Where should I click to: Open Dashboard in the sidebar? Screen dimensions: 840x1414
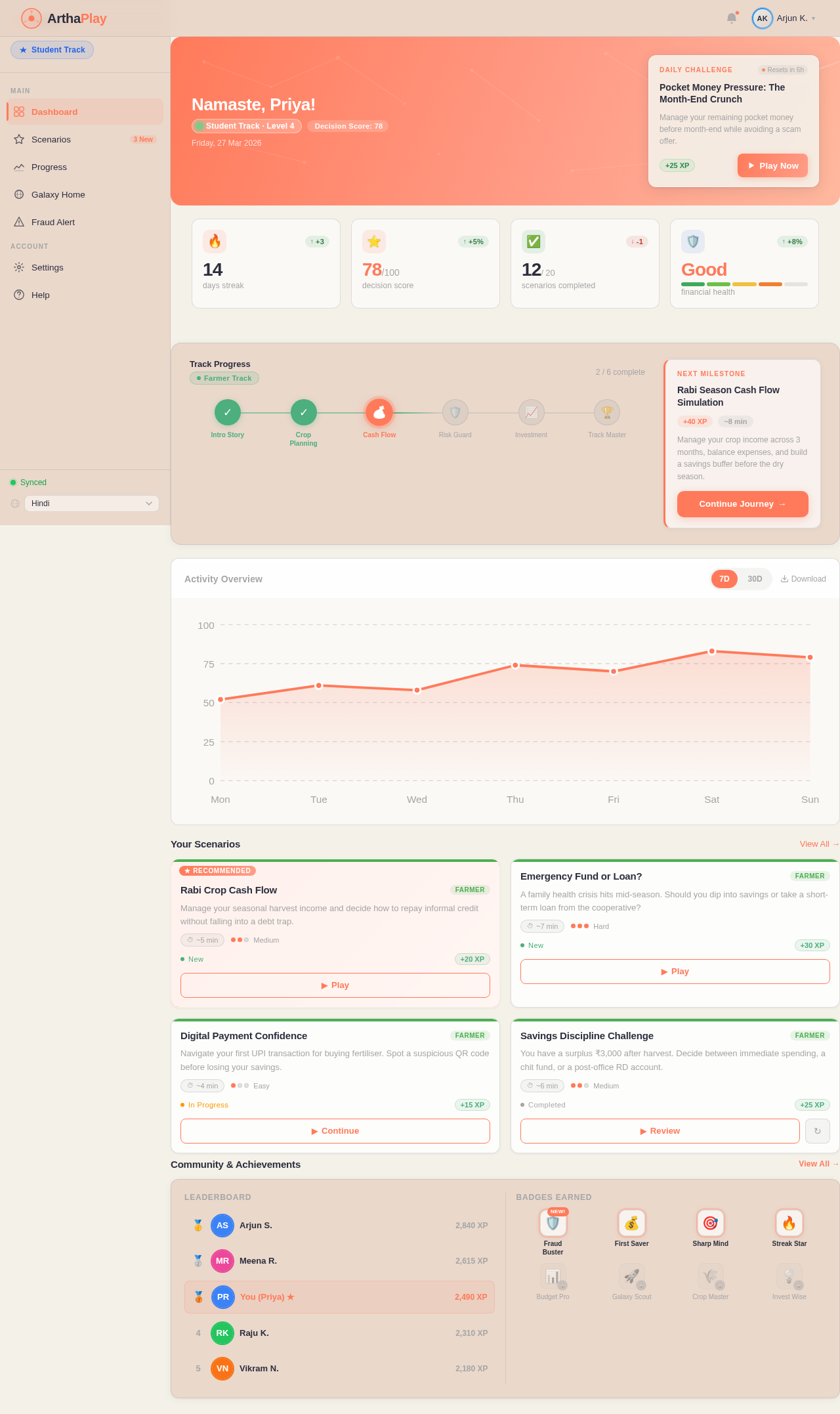coord(85,112)
